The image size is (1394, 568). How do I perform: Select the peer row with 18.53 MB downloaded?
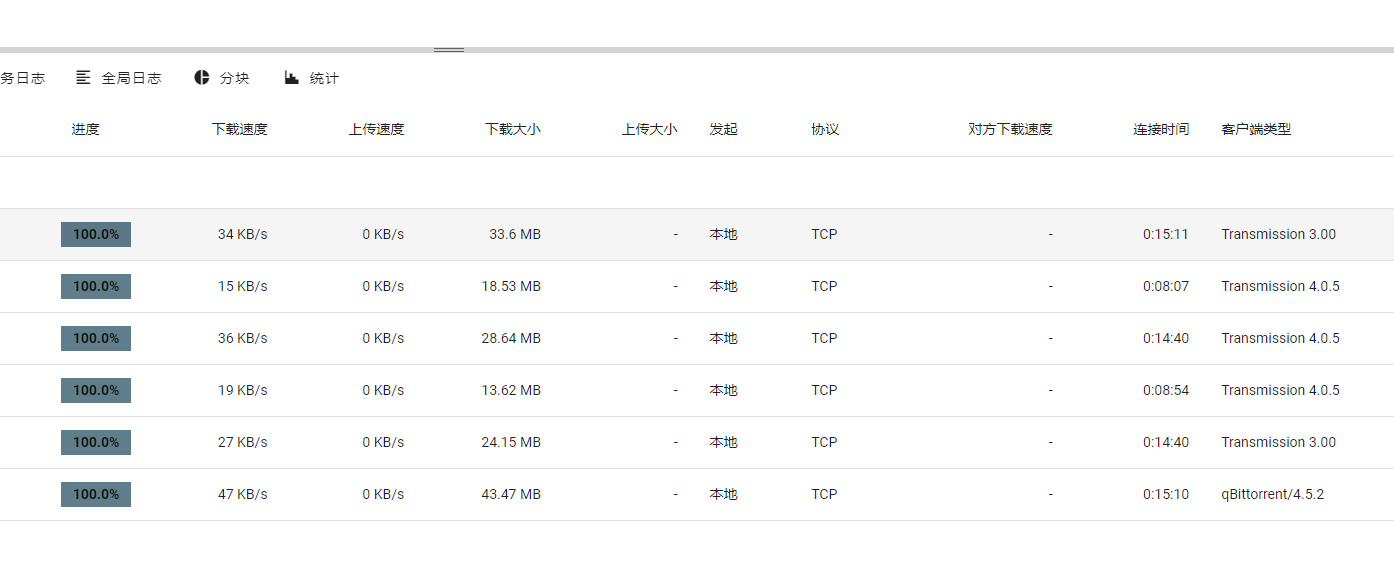(x=697, y=286)
